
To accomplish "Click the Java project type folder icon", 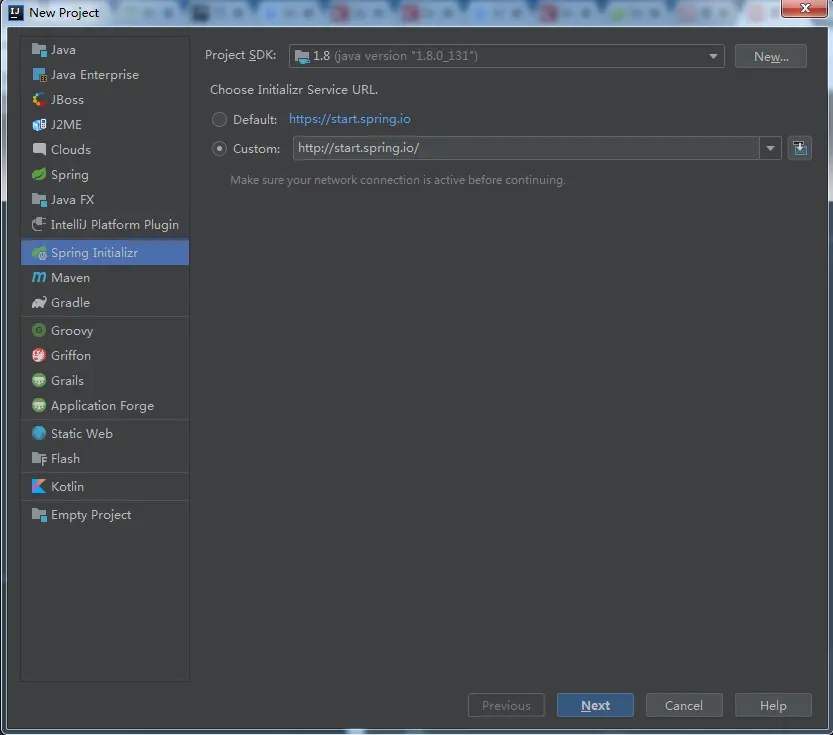I will click(39, 50).
